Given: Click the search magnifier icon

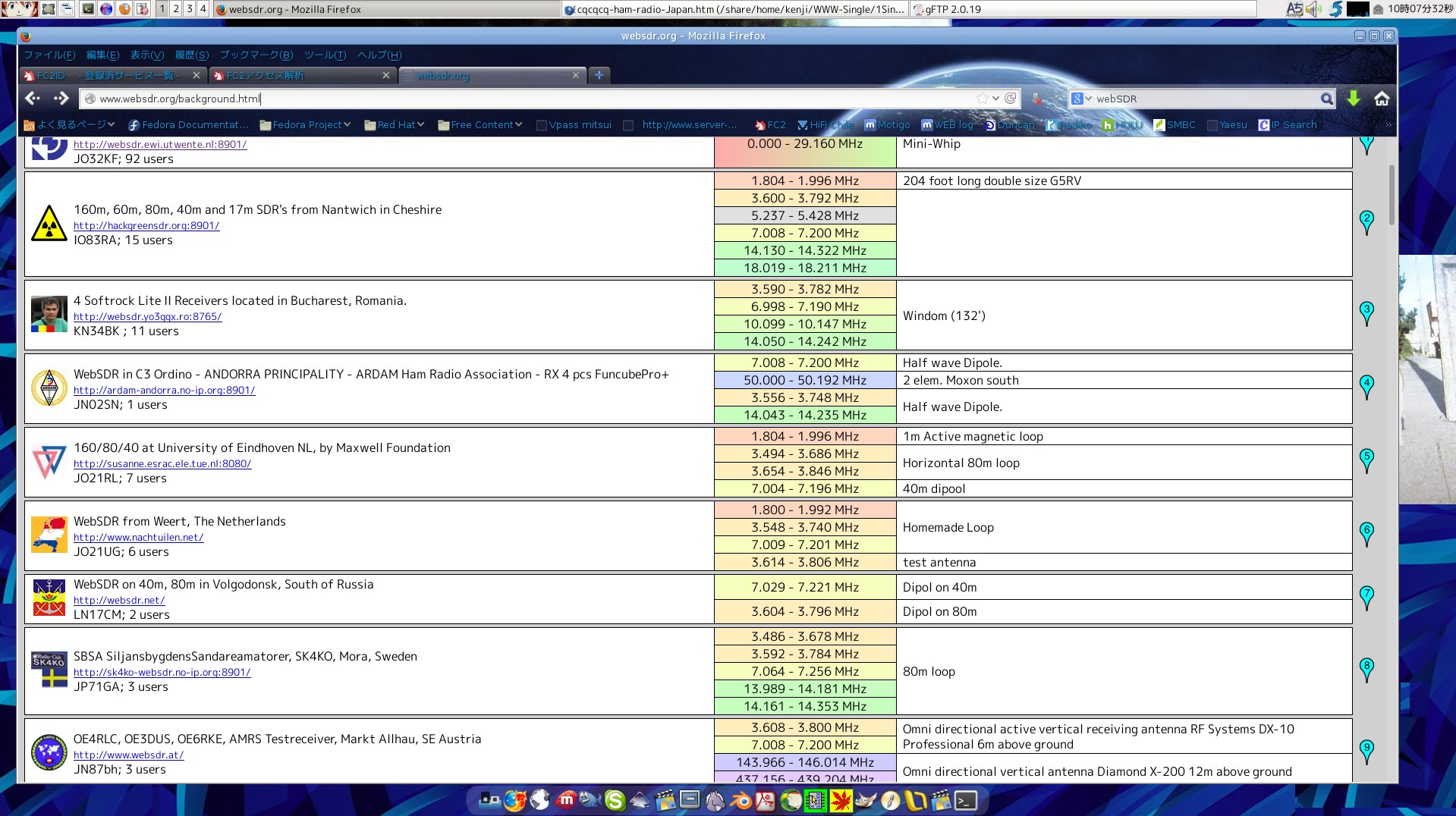Looking at the screenshot, I should pos(1326,99).
